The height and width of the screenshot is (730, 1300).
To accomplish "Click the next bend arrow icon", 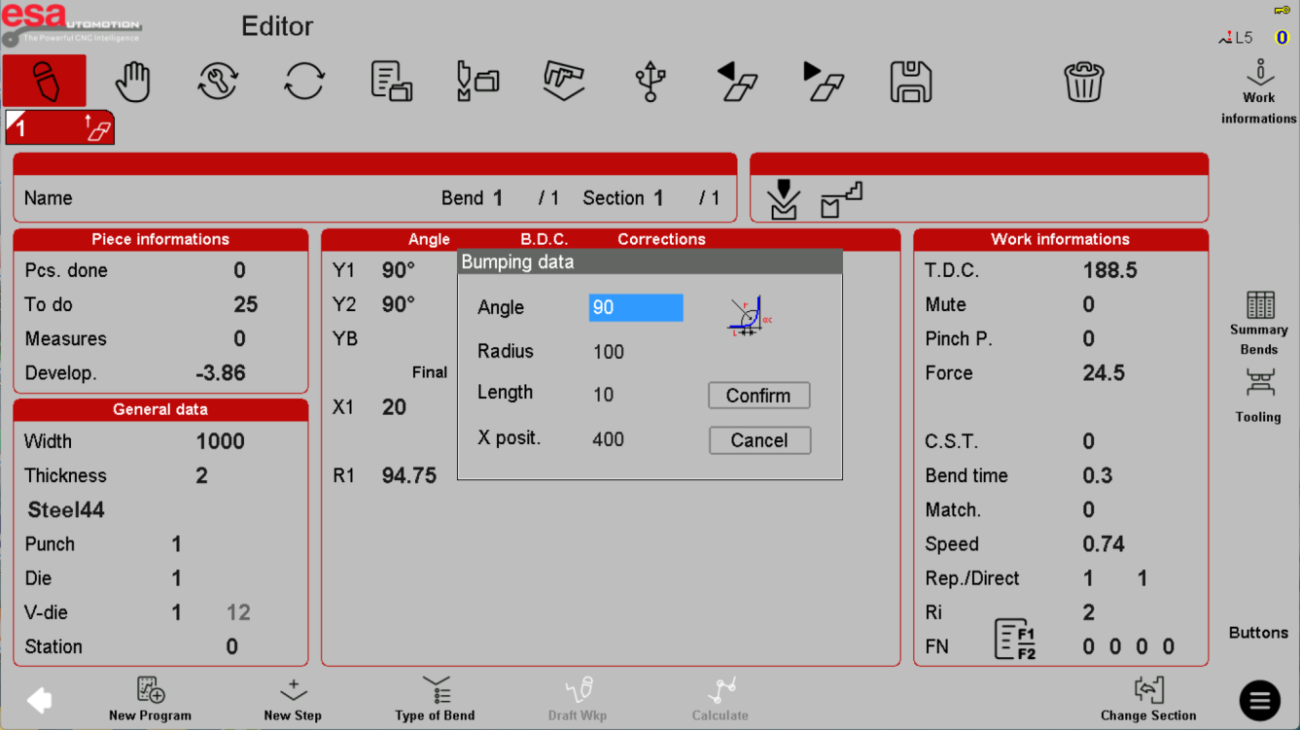I will [823, 81].
